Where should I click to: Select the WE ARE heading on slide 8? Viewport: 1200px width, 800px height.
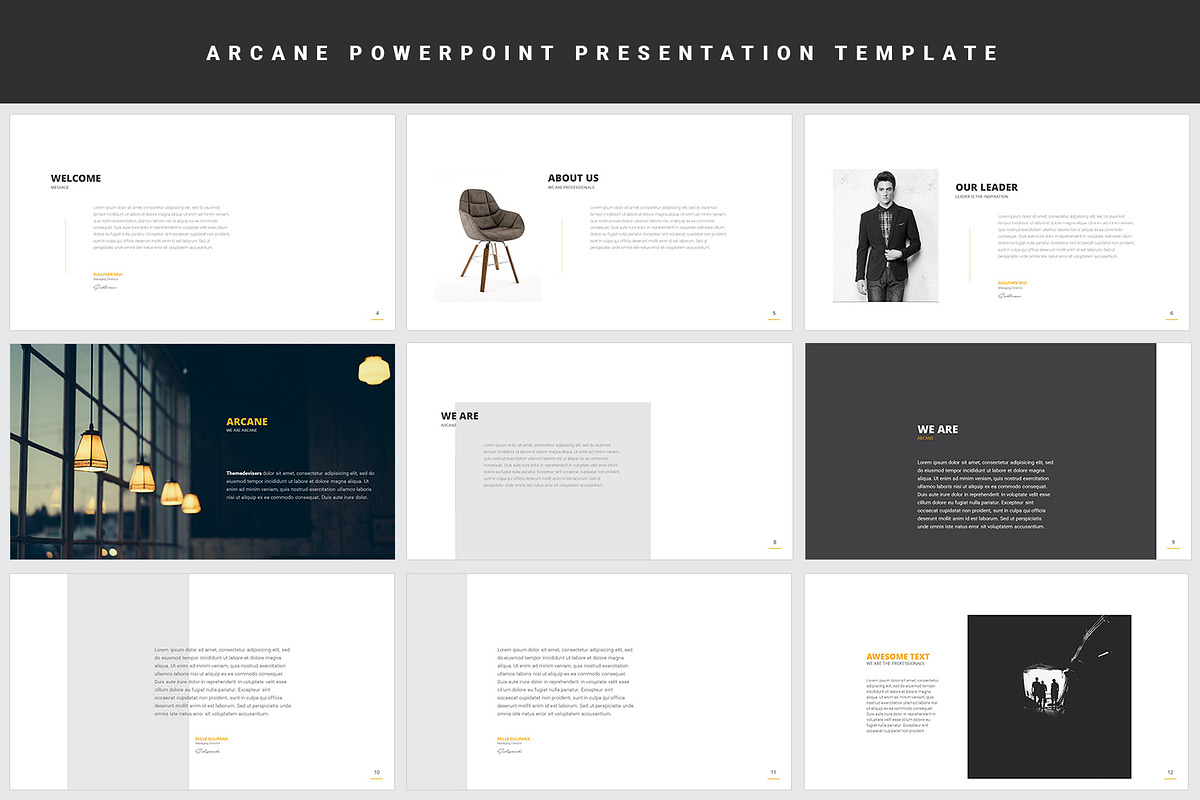(458, 416)
